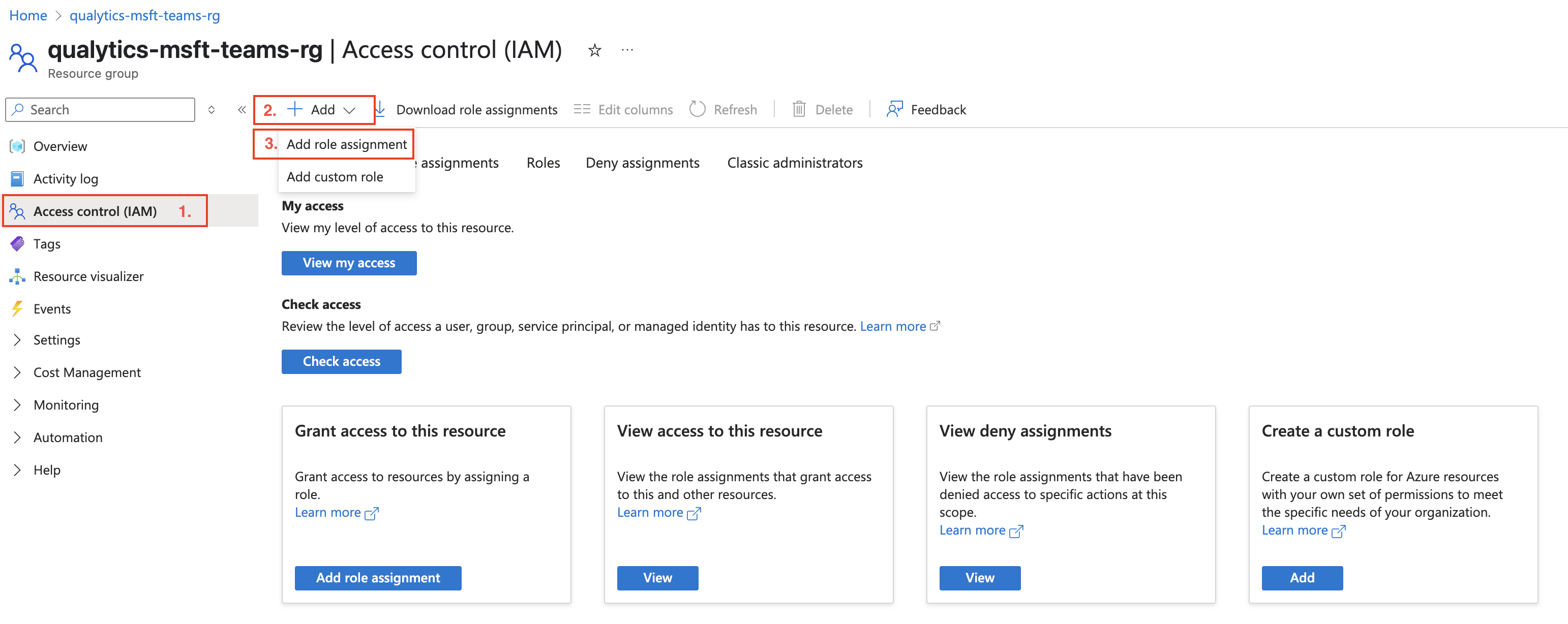Open Learn more in Create custom role card
The image size is (1568, 624).
pos(1294,531)
